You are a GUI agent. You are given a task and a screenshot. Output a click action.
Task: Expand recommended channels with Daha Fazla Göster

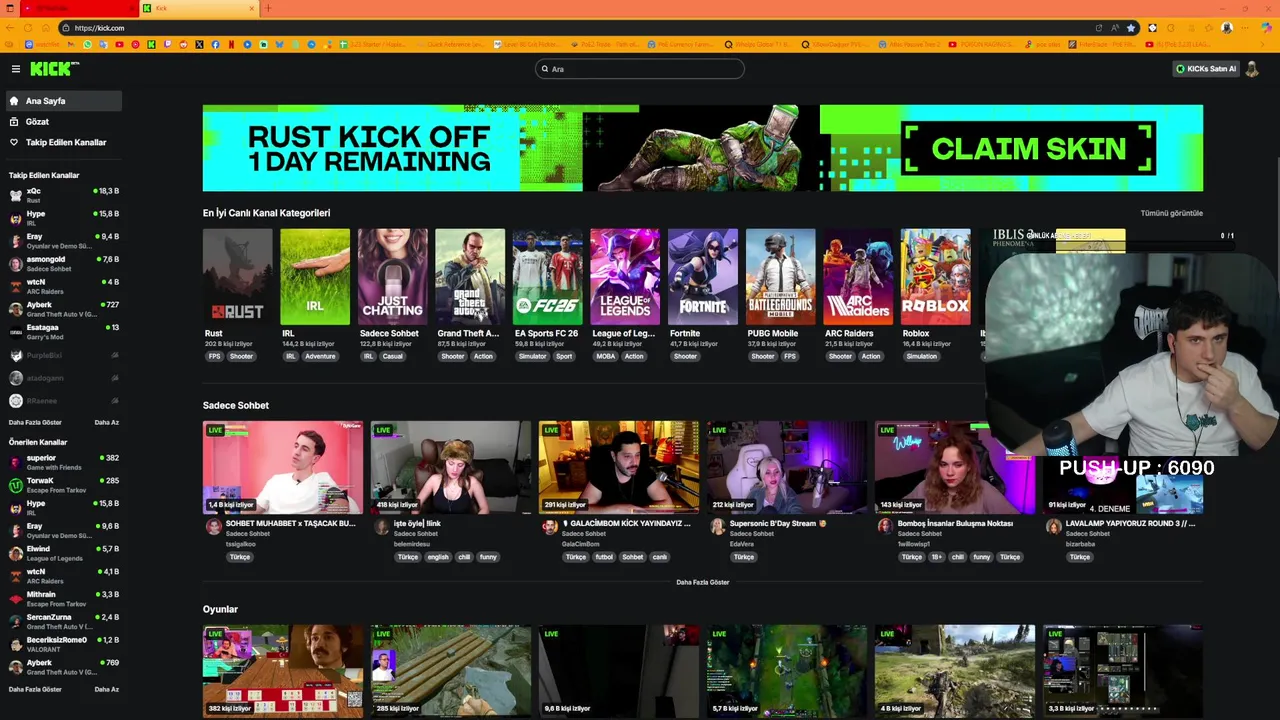(35, 689)
